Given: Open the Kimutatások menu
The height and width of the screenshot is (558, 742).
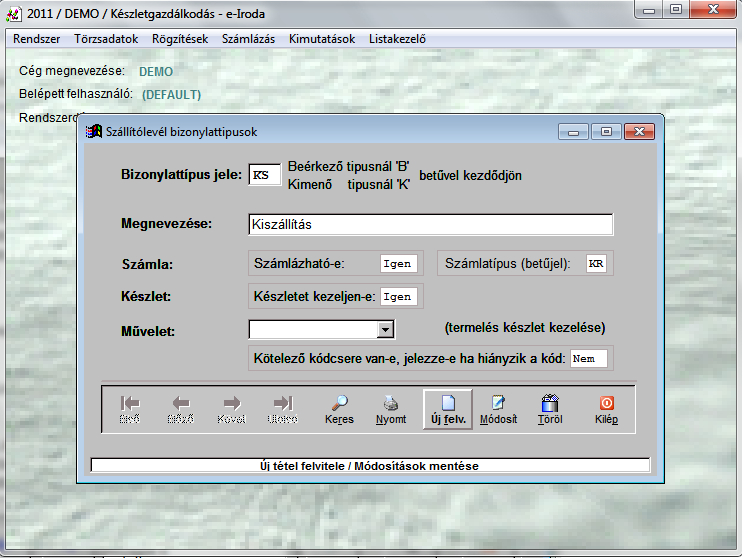Looking at the screenshot, I should [321, 39].
